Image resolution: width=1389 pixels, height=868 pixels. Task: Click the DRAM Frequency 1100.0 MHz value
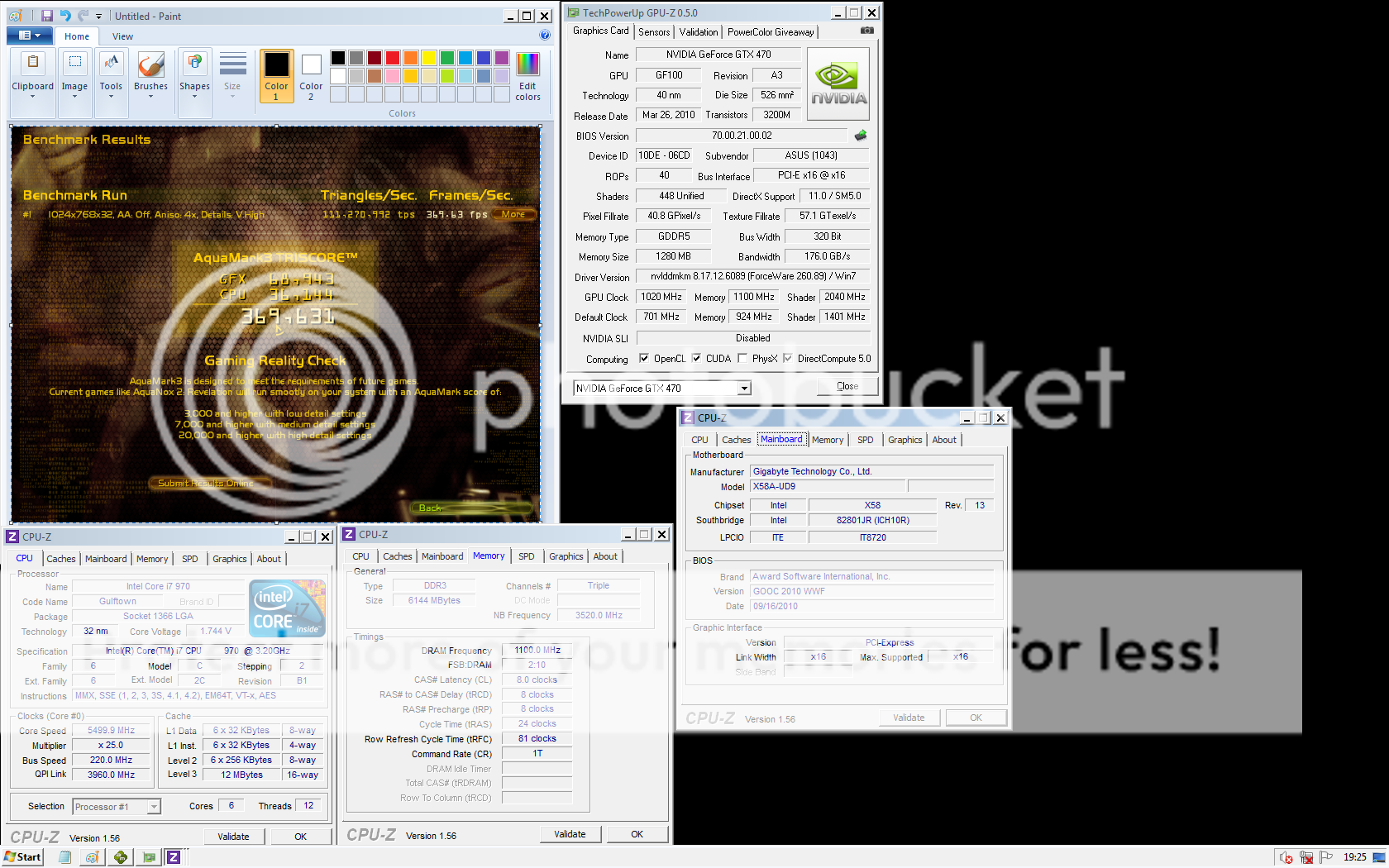pyautogui.click(x=537, y=651)
